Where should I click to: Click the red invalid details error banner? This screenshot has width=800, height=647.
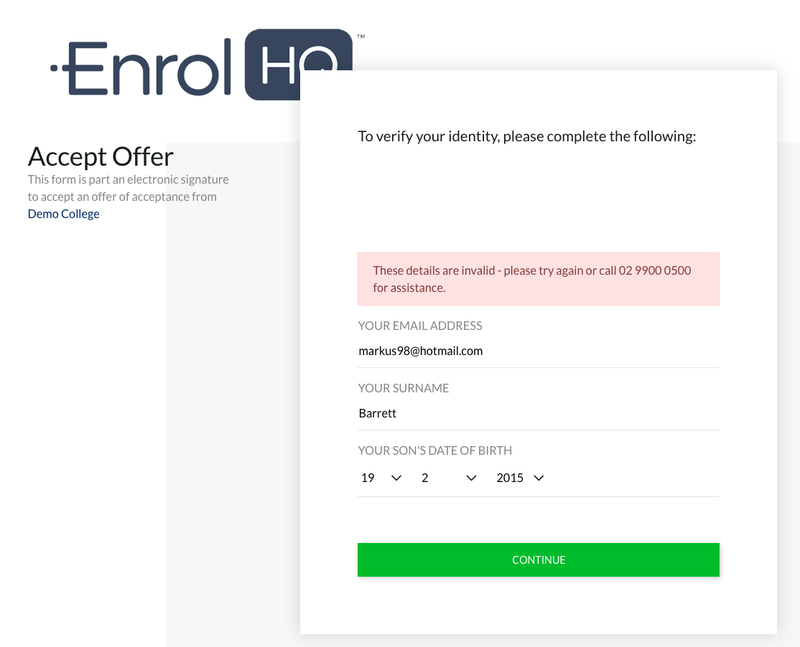coord(538,279)
